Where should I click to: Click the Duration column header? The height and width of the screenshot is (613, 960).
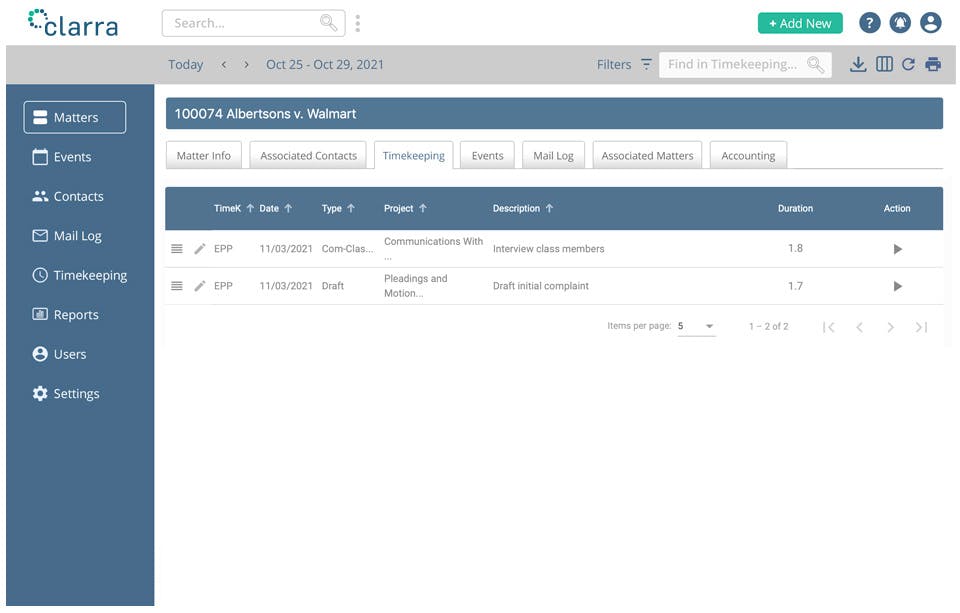click(795, 208)
